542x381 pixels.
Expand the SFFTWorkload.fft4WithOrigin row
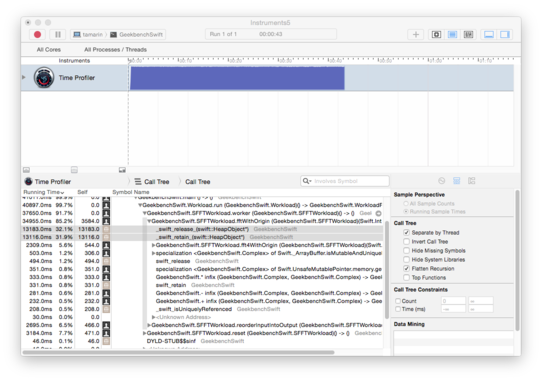(x=153, y=245)
